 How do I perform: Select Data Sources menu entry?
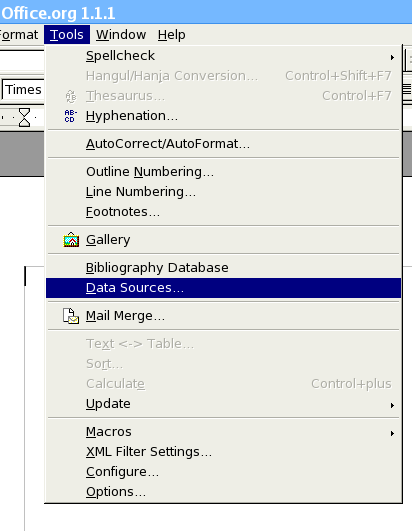pos(223,288)
